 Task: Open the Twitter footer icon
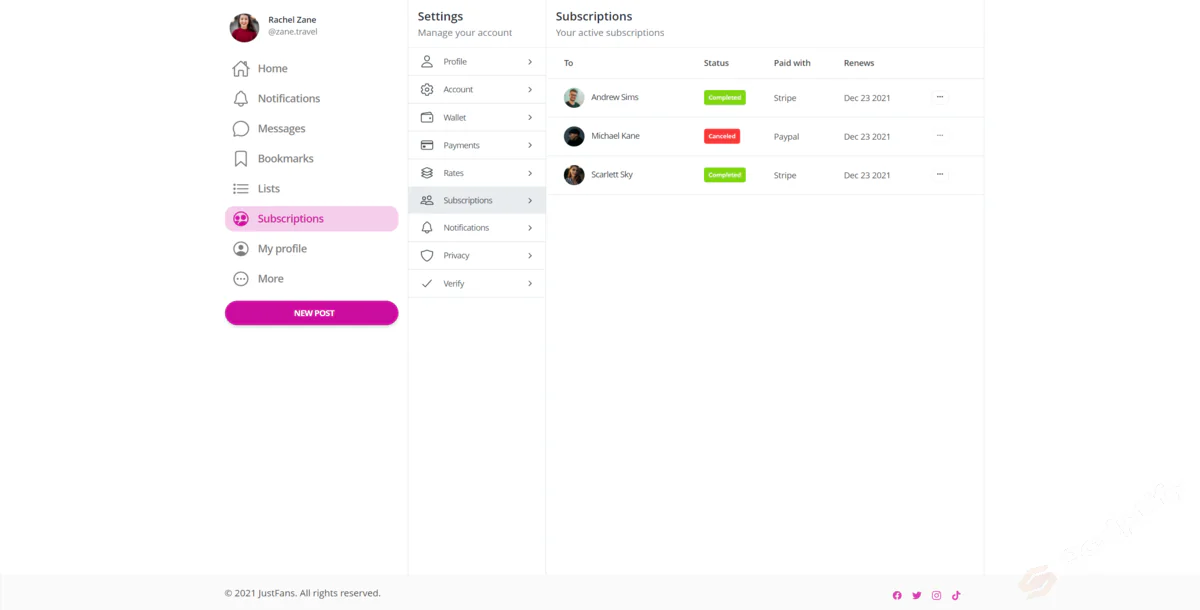tap(916, 595)
